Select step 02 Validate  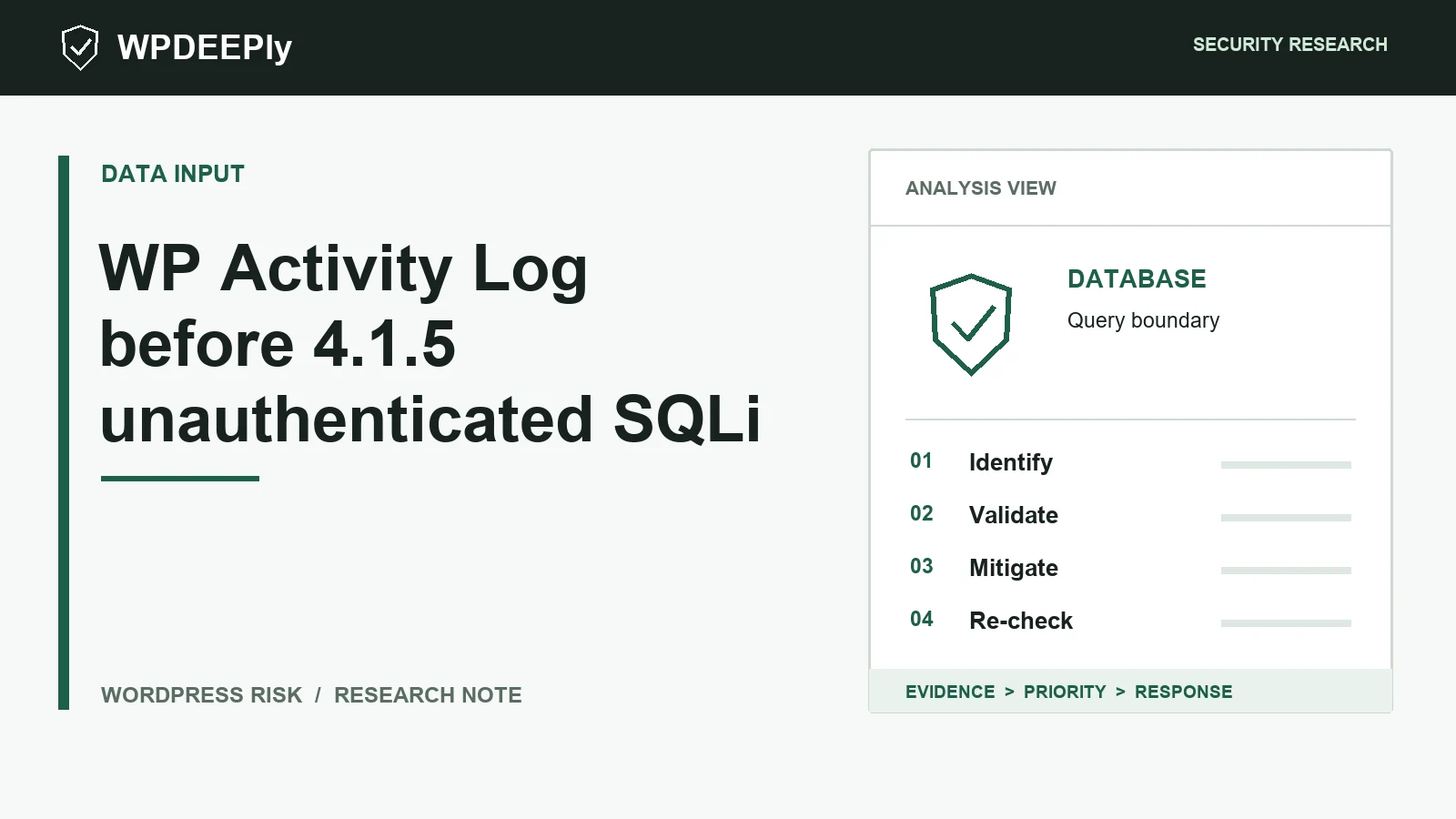tap(1130, 515)
